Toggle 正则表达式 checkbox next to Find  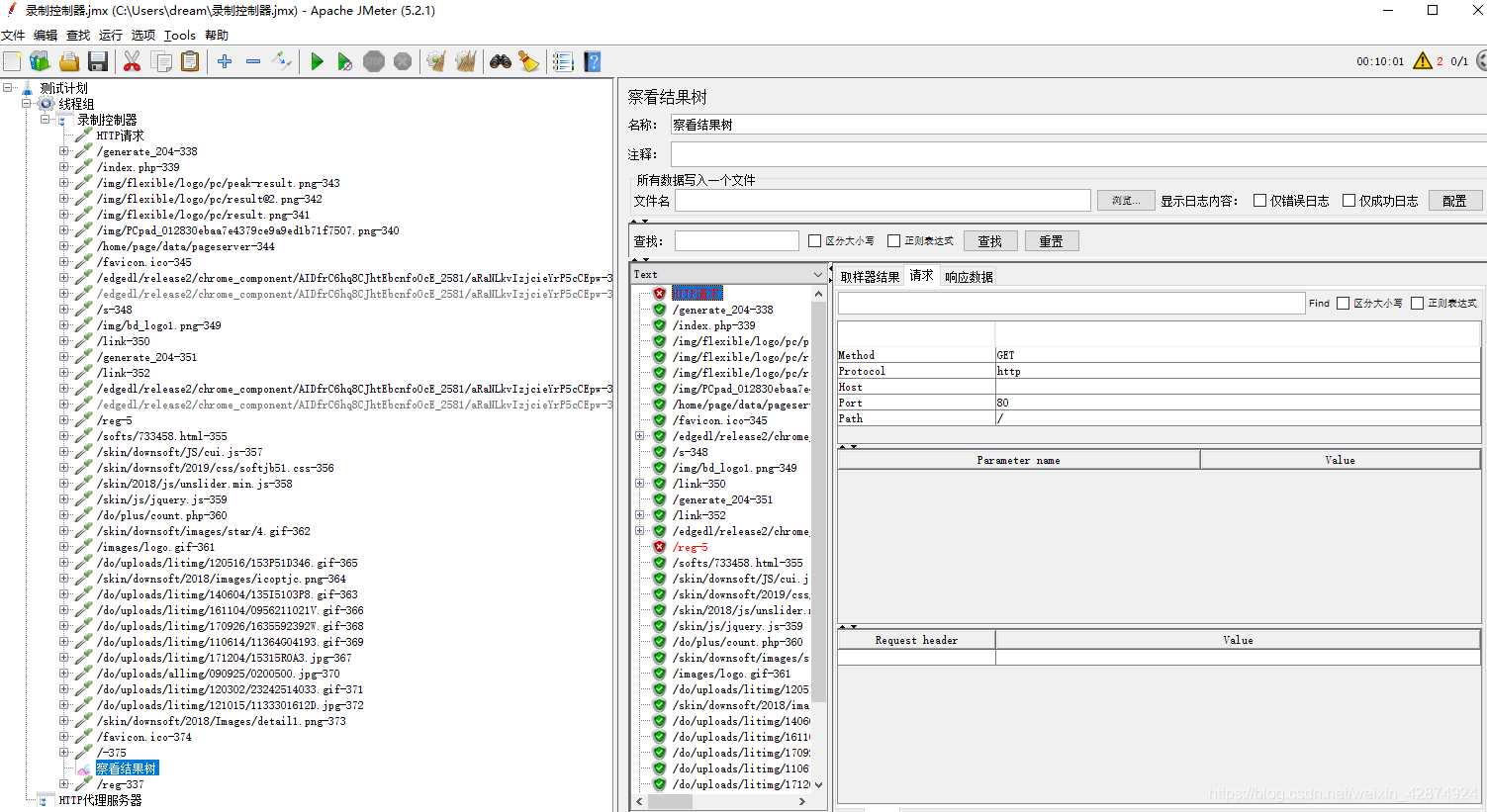(x=1417, y=304)
